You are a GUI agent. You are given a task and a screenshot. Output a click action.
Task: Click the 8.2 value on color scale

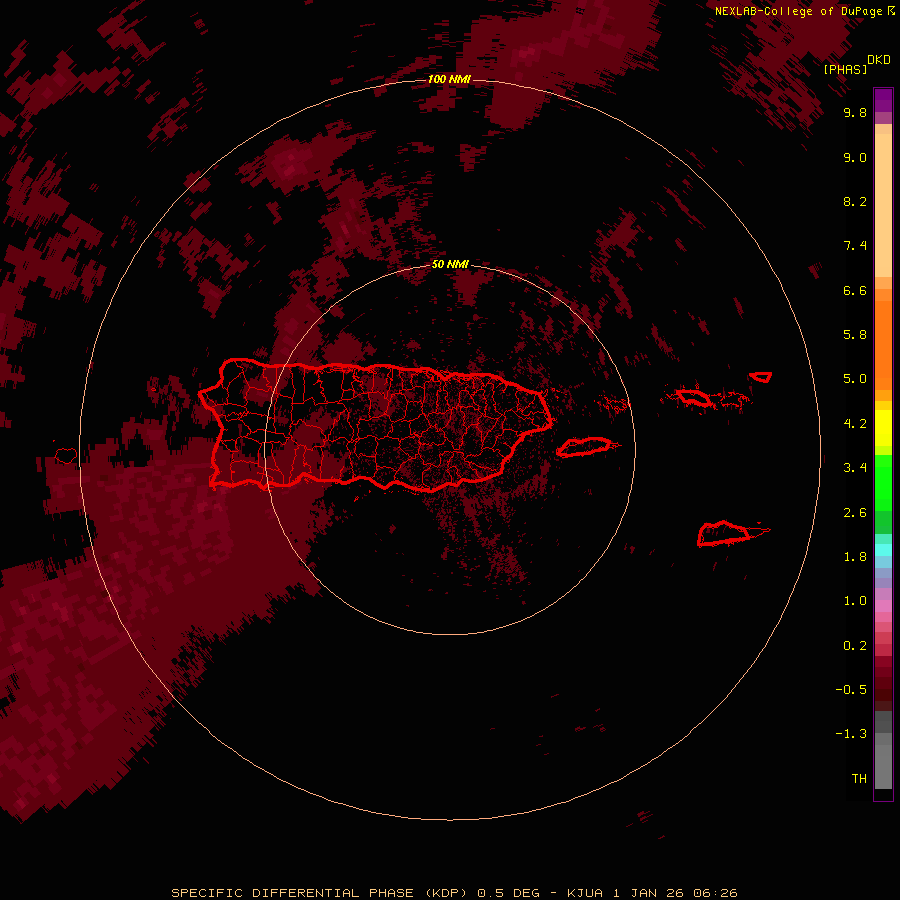[x=855, y=201]
